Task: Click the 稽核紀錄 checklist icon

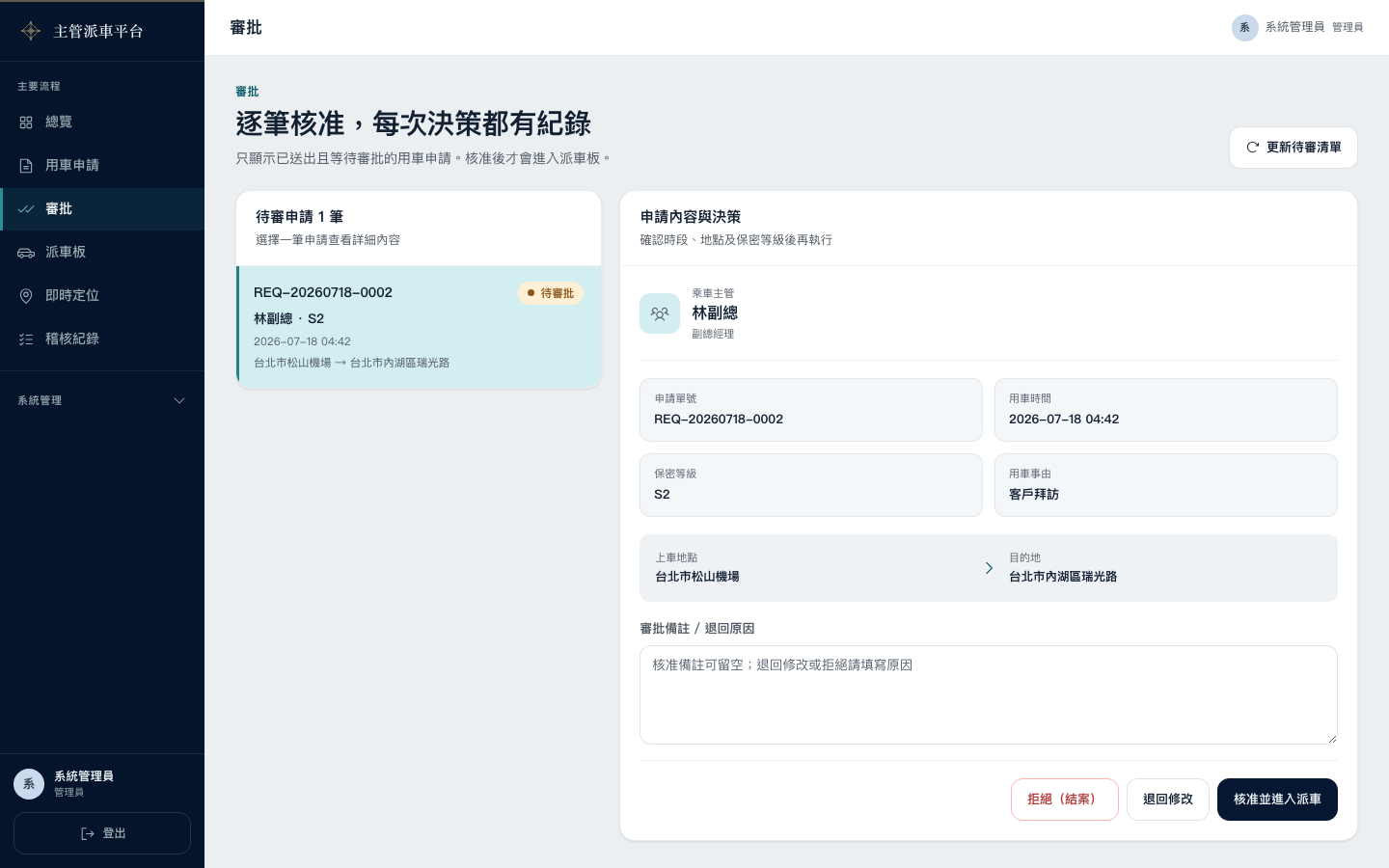Action: 26,339
